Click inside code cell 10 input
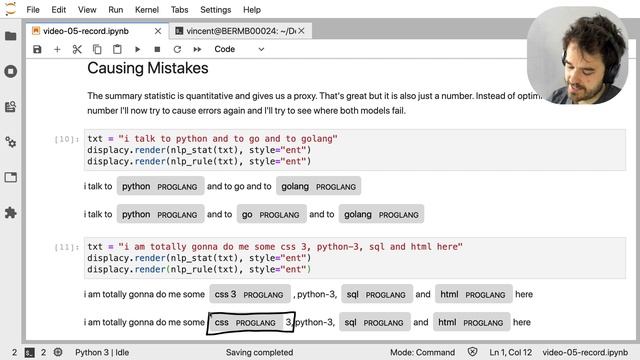This screenshot has height=360, width=640. click(355, 150)
